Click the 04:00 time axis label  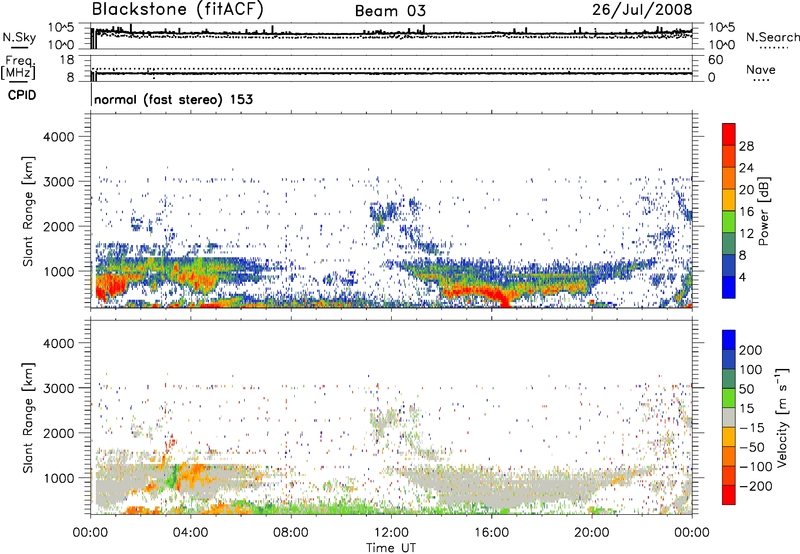click(x=190, y=533)
